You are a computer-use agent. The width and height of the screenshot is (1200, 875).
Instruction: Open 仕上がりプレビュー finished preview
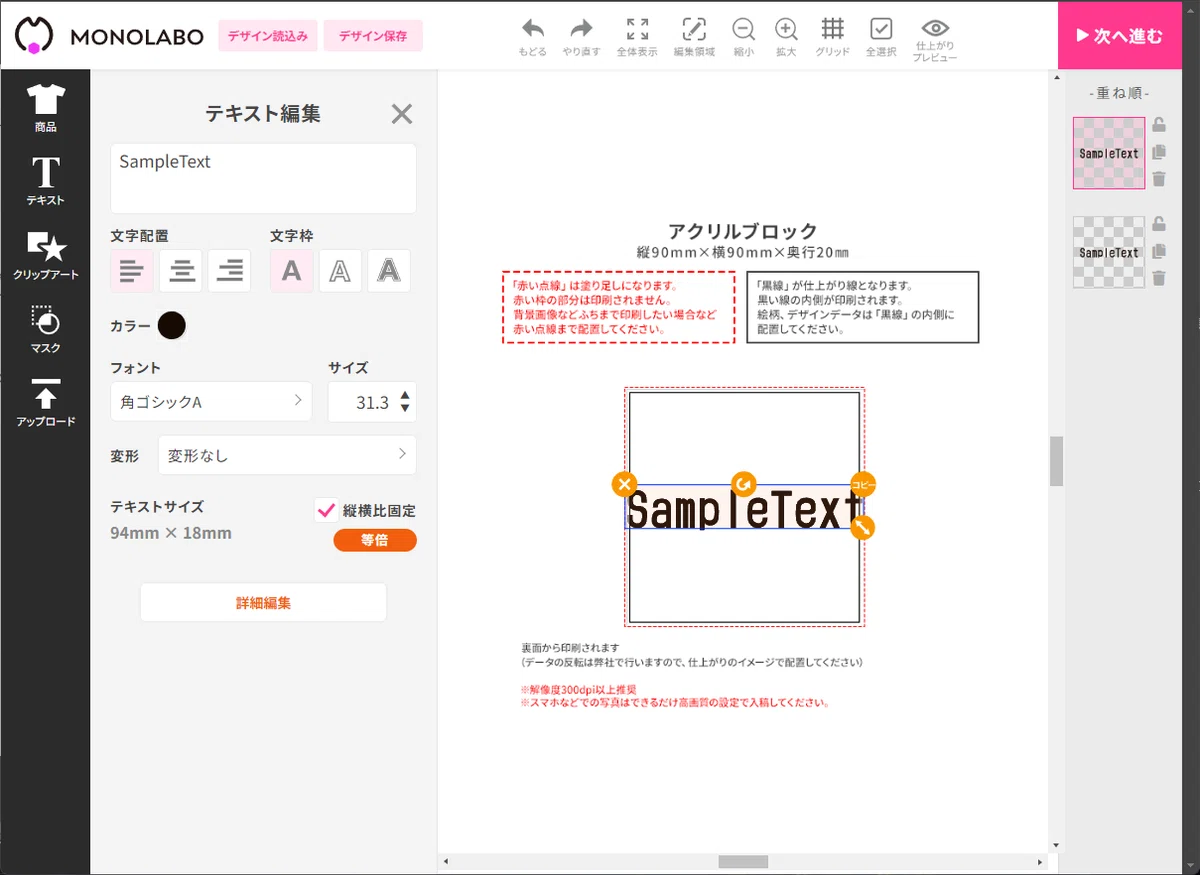click(x=935, y=39)
